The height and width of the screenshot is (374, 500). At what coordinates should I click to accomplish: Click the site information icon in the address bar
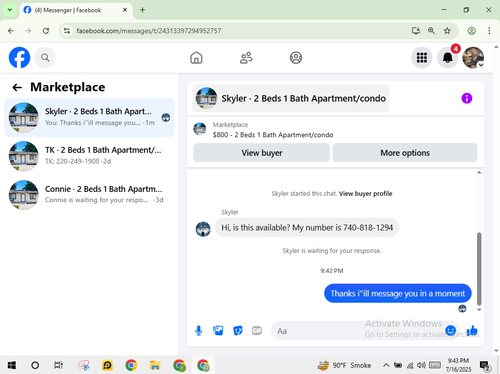67,31
